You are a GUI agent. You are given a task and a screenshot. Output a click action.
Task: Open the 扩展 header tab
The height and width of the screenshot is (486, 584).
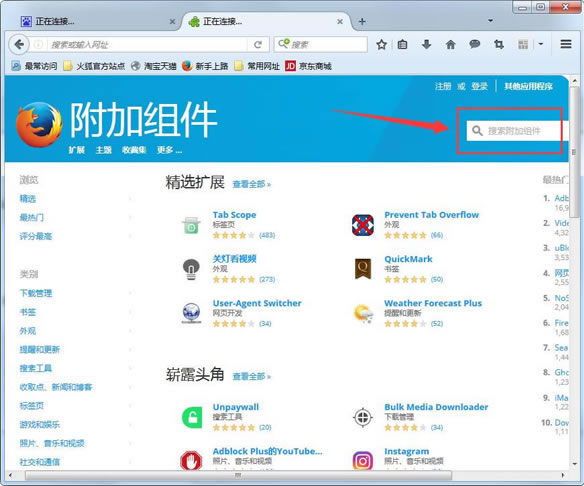(77, 150)
